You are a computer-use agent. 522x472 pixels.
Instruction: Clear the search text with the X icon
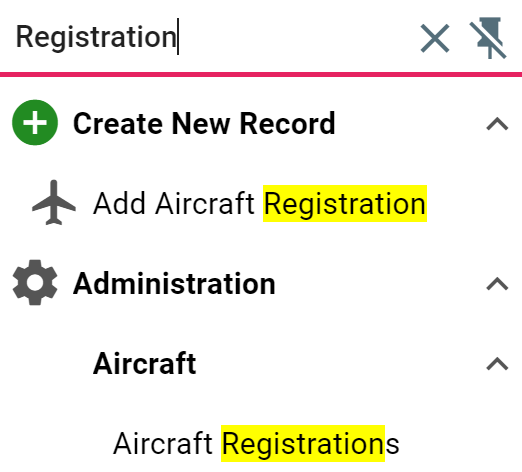pos(435,38)
